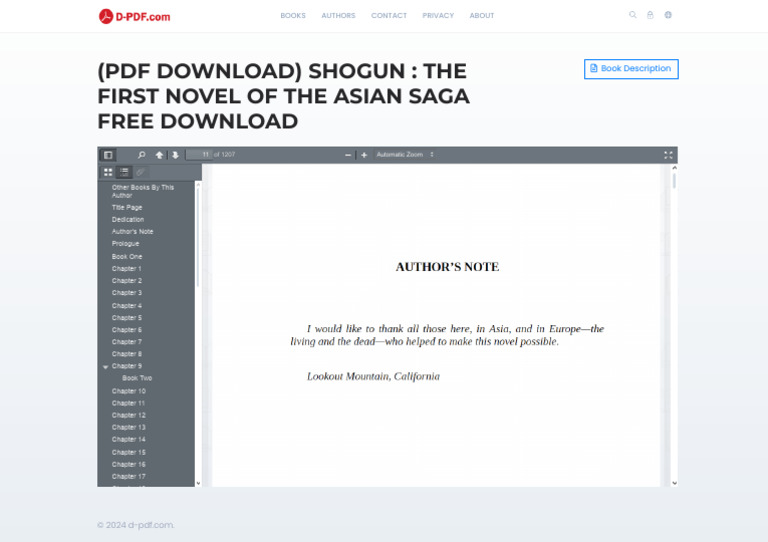Image resolution: width=768 pixels, height=542 pixels.
Task: Open Book One outline entry
Action: tap(127, 256)
